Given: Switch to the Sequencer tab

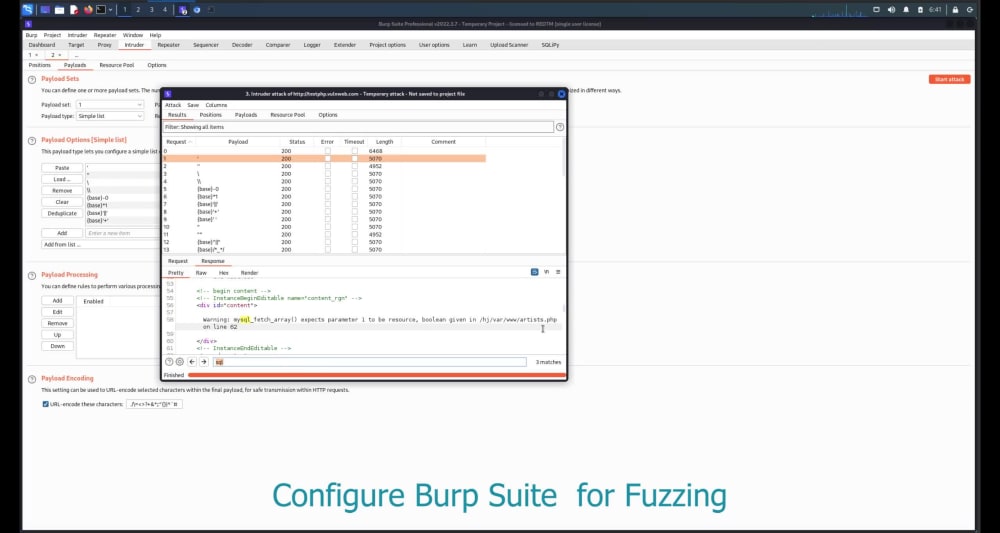Looking at the screenshot, I should 206,45.
